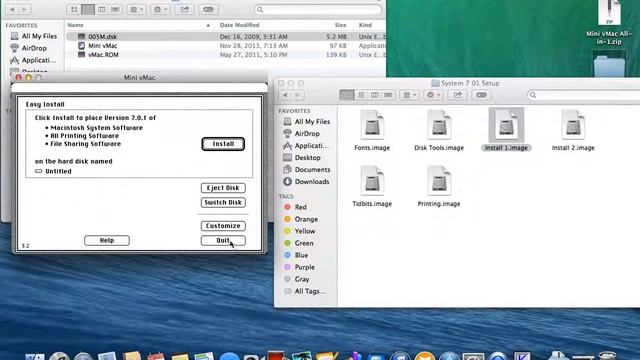Select the folder icon on the desktop

609,65
